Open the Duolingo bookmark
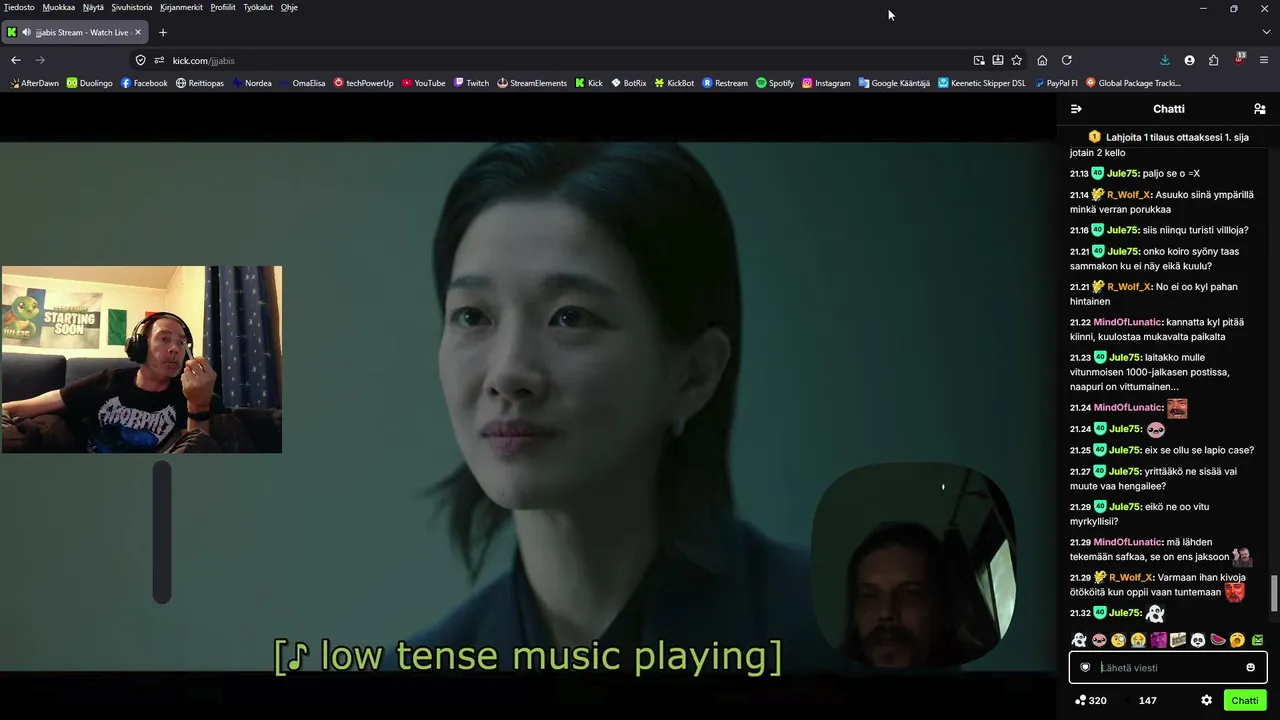This screenshot has width=1280, height=720. [90, 83]
